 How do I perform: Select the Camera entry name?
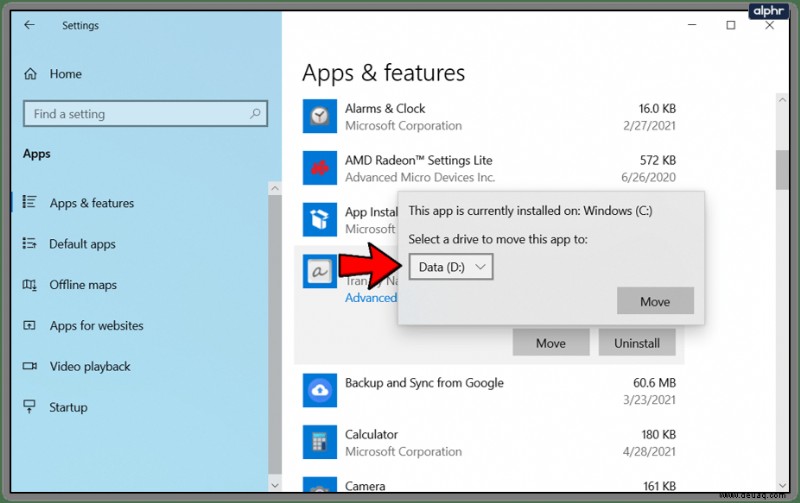pyautogui.click(x=365, y=486)
